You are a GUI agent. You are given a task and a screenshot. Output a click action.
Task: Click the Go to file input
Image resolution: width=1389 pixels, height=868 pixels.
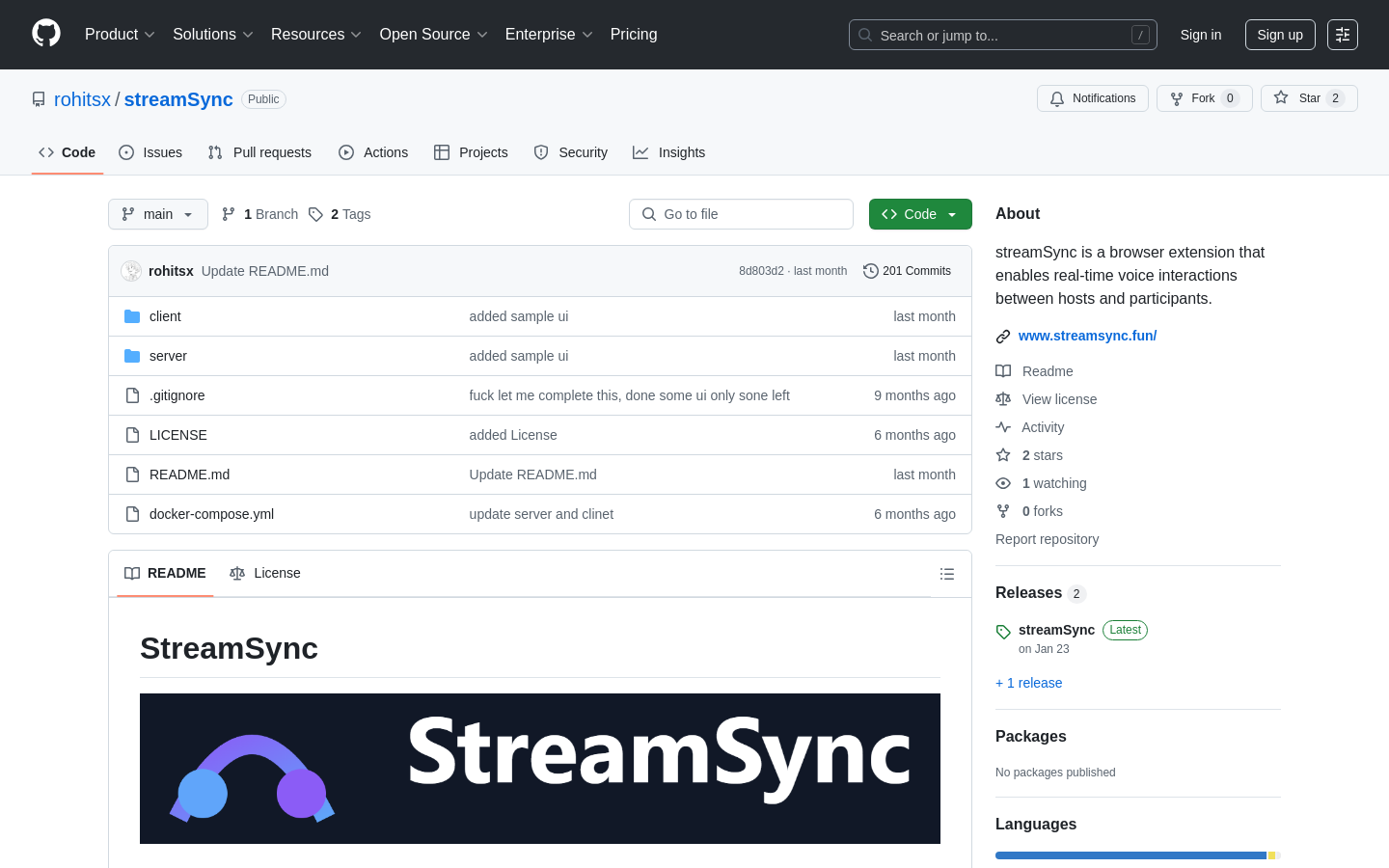coord(741,214)
